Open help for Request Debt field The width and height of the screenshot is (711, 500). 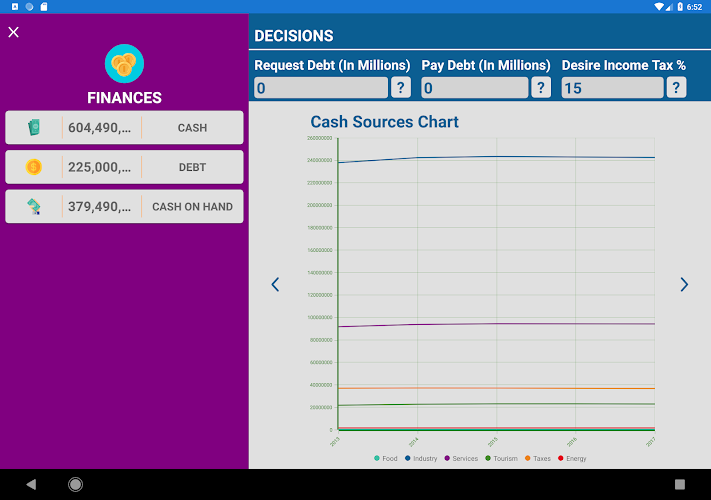(400, 87)
